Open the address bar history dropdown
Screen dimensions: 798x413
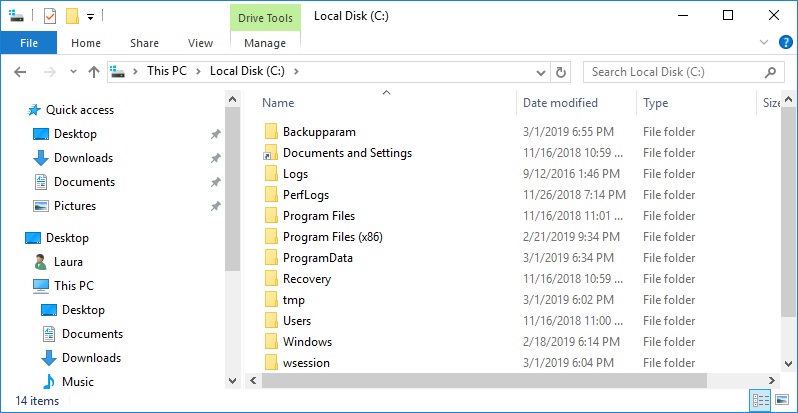(541, 72)
